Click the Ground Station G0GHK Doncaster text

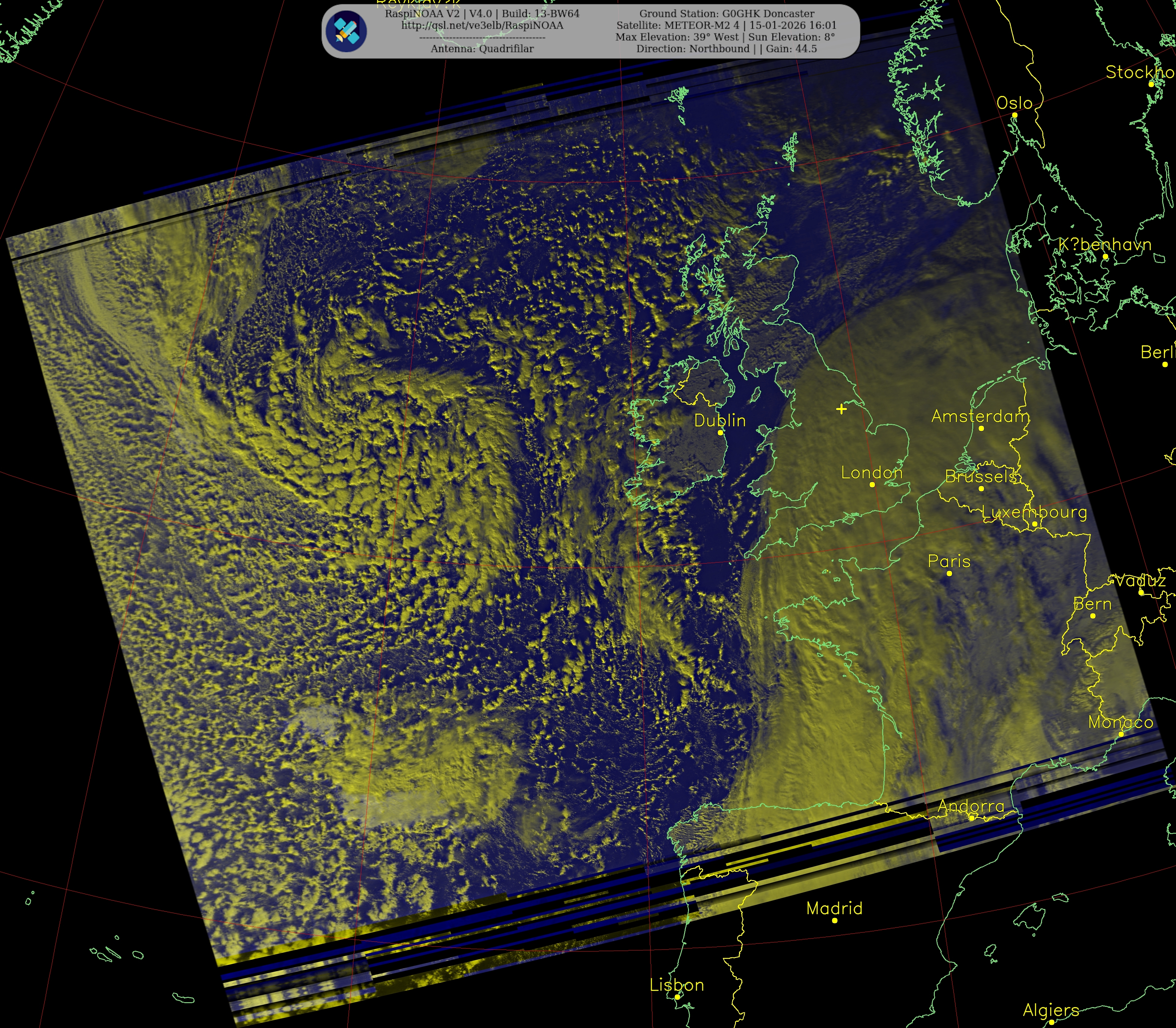pyautogui.click(x=726, y=13)
